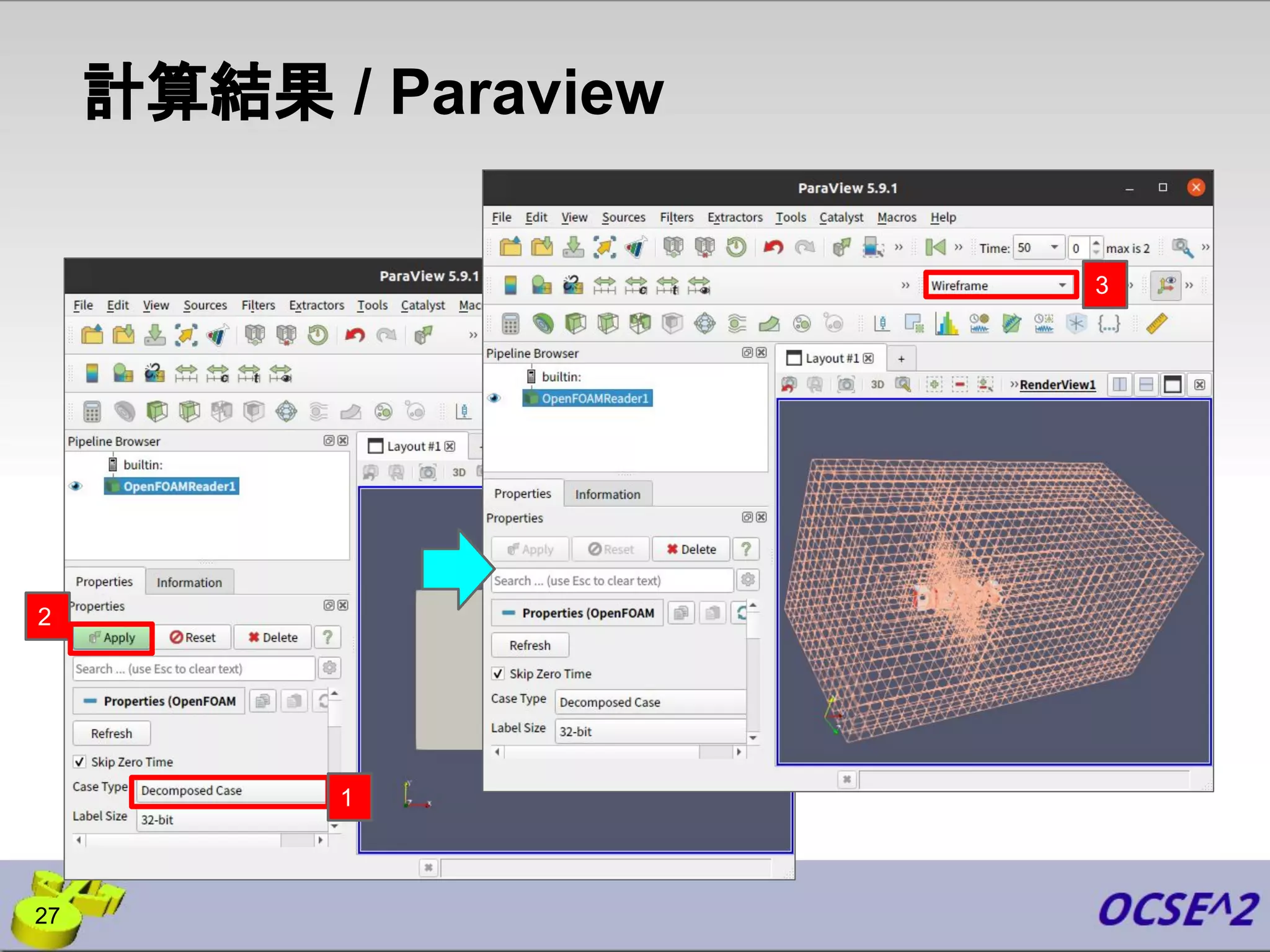Click the Programmable Filter braces icon

point(1109,324)
